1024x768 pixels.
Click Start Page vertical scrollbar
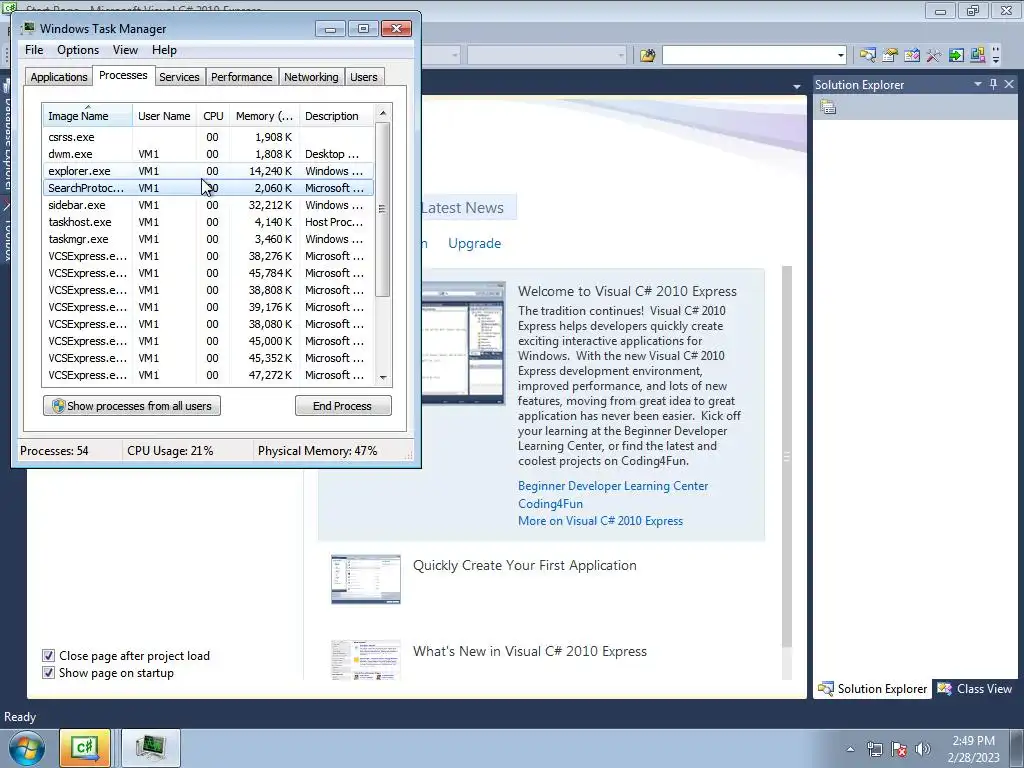(x=787, y=457)
